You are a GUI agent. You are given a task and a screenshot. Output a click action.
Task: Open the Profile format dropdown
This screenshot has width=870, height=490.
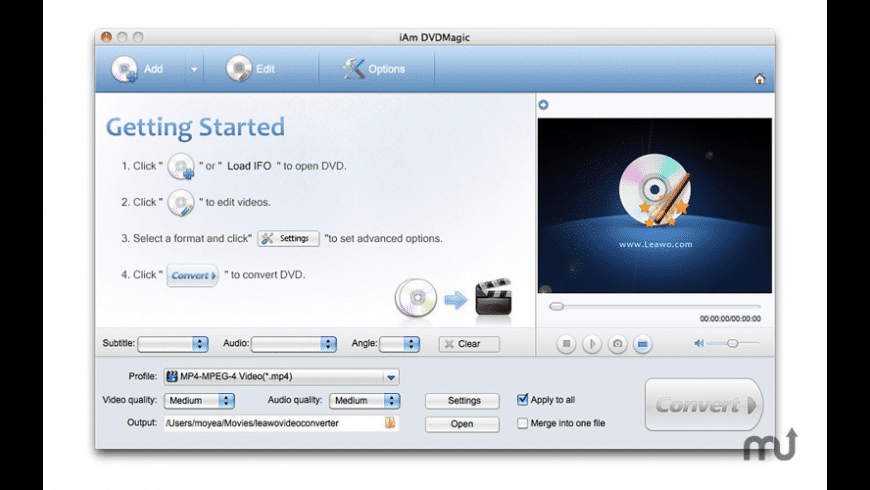click(281, 377)
